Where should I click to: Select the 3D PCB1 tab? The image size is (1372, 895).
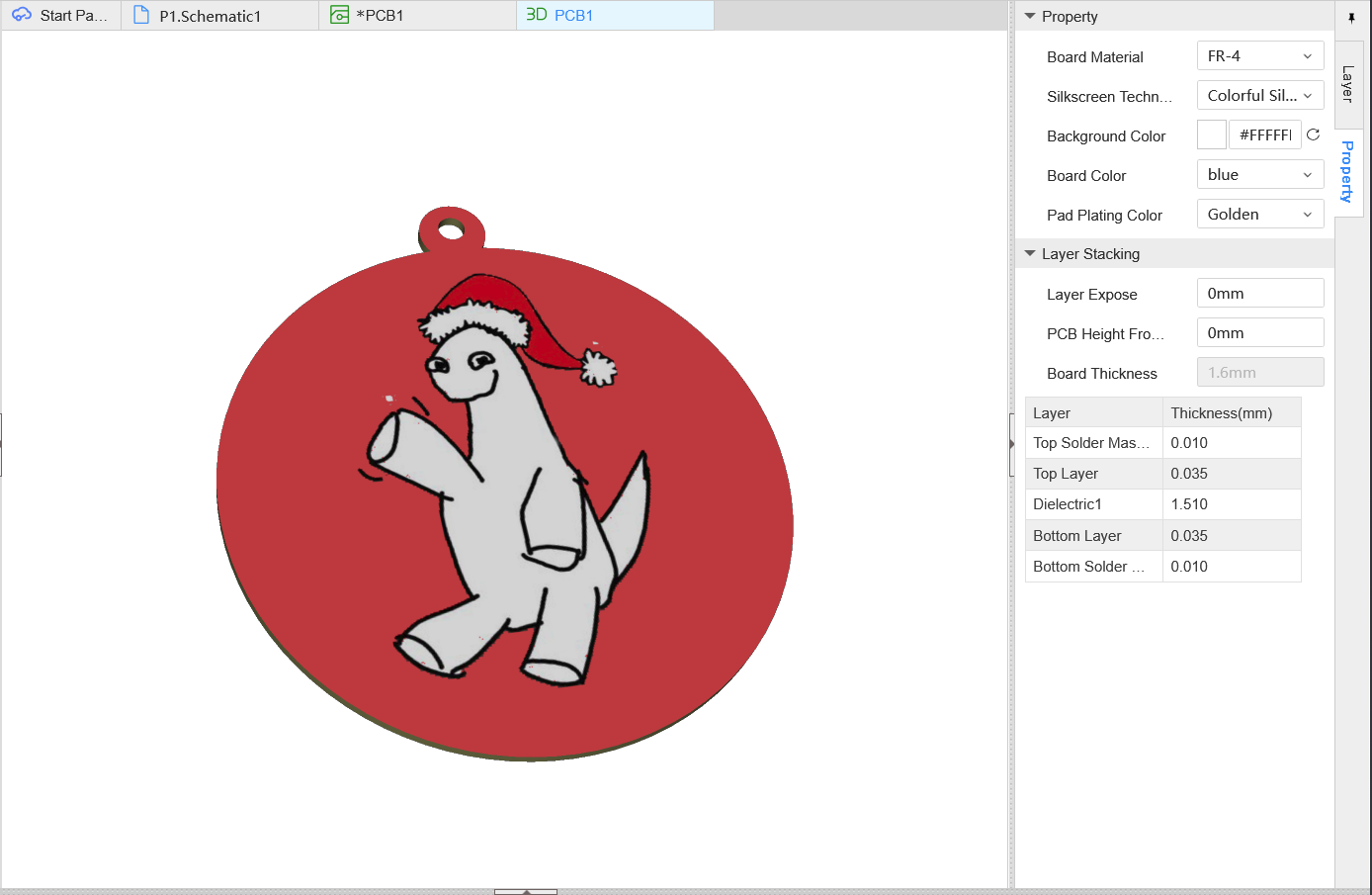coord(615,16)
